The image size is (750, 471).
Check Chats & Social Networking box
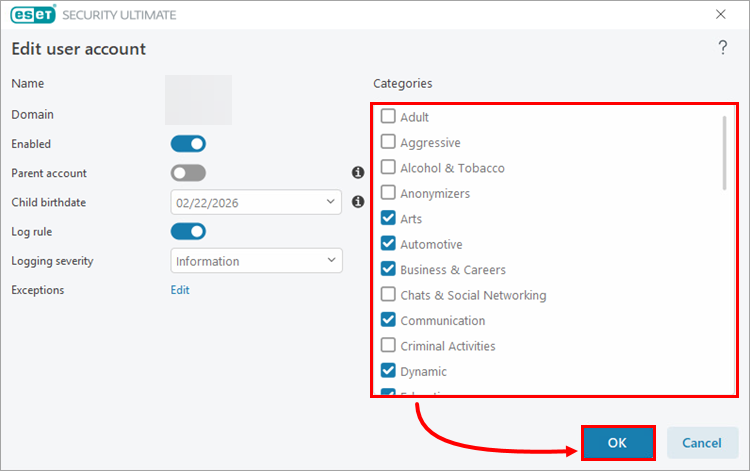pyautogui.click(x=388, y=294)
